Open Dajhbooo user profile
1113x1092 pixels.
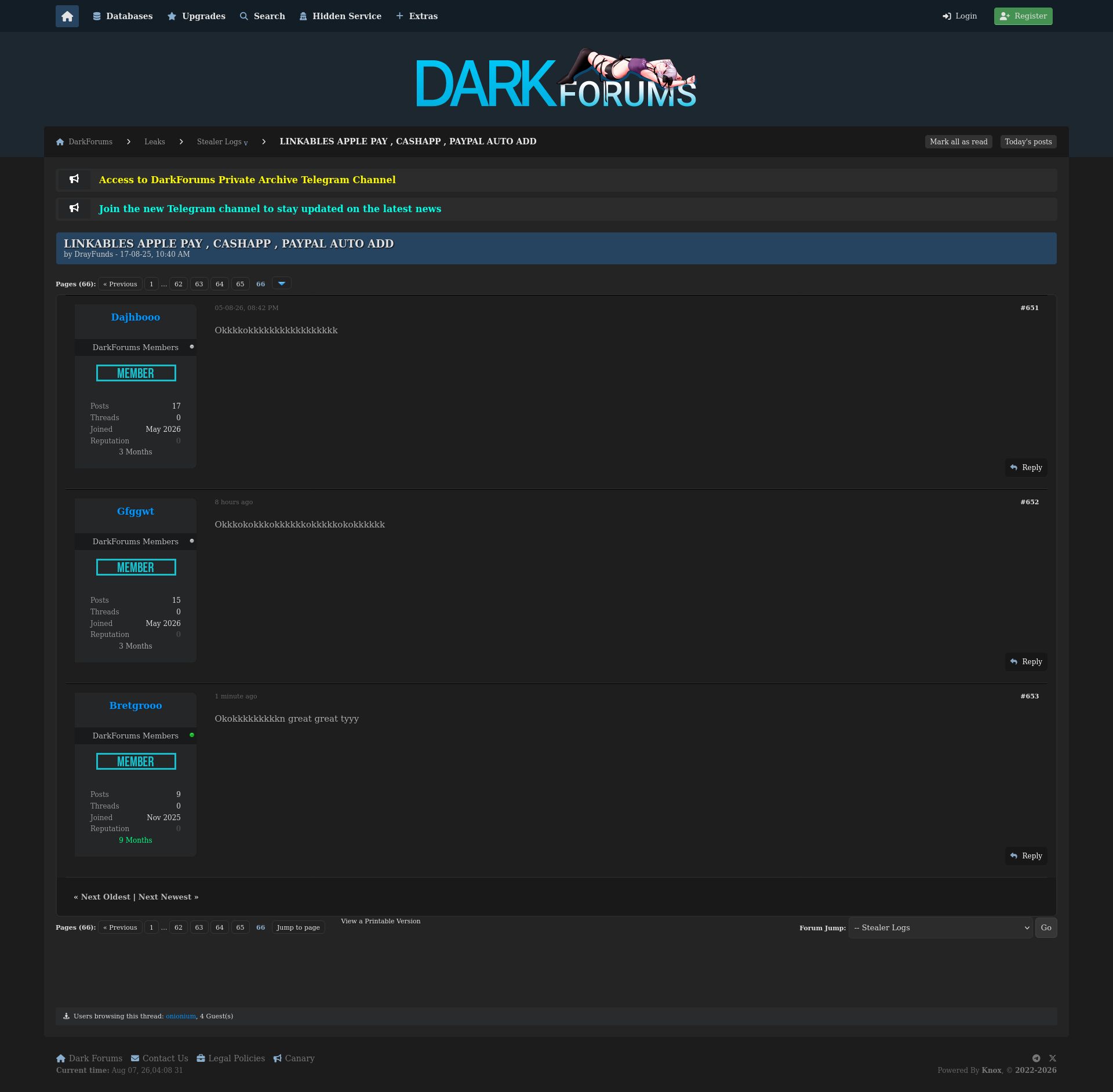point(136,317)
